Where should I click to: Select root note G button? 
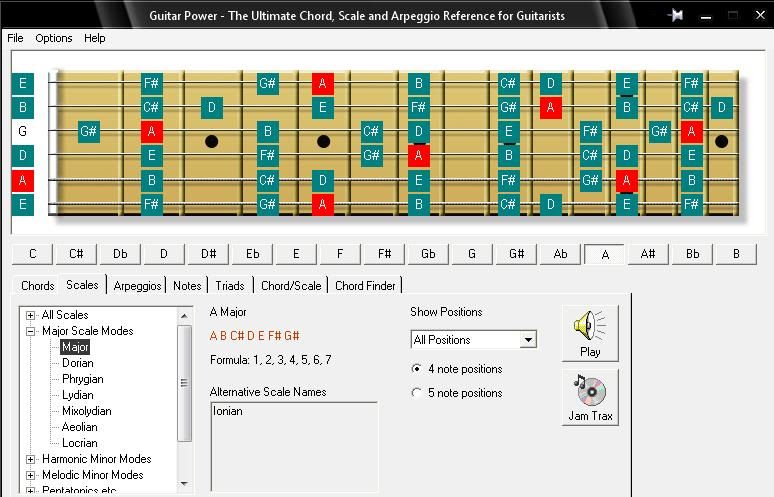pyautogui.click(x=472, y=254)
